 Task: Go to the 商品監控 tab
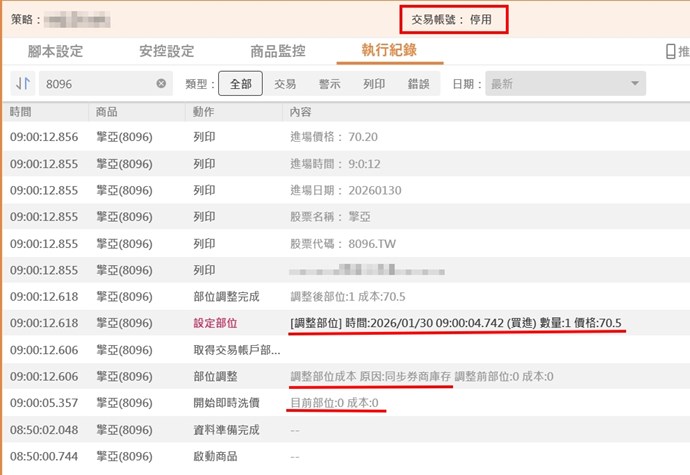[277, 52]
